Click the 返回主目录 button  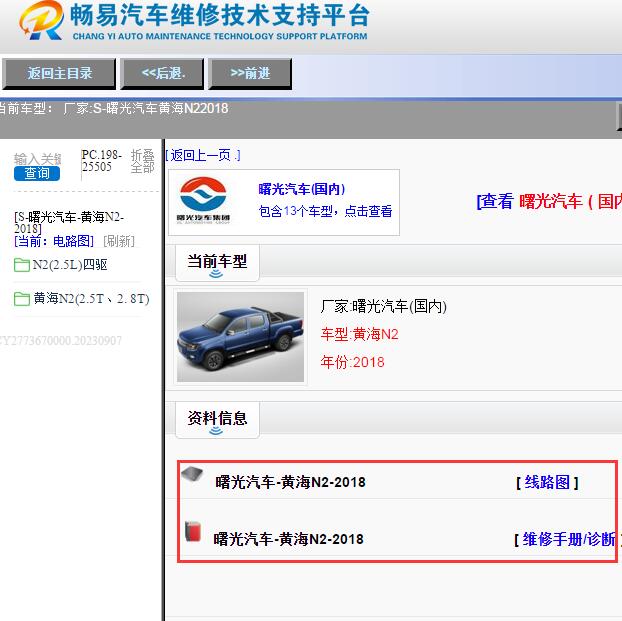(59, 73)
